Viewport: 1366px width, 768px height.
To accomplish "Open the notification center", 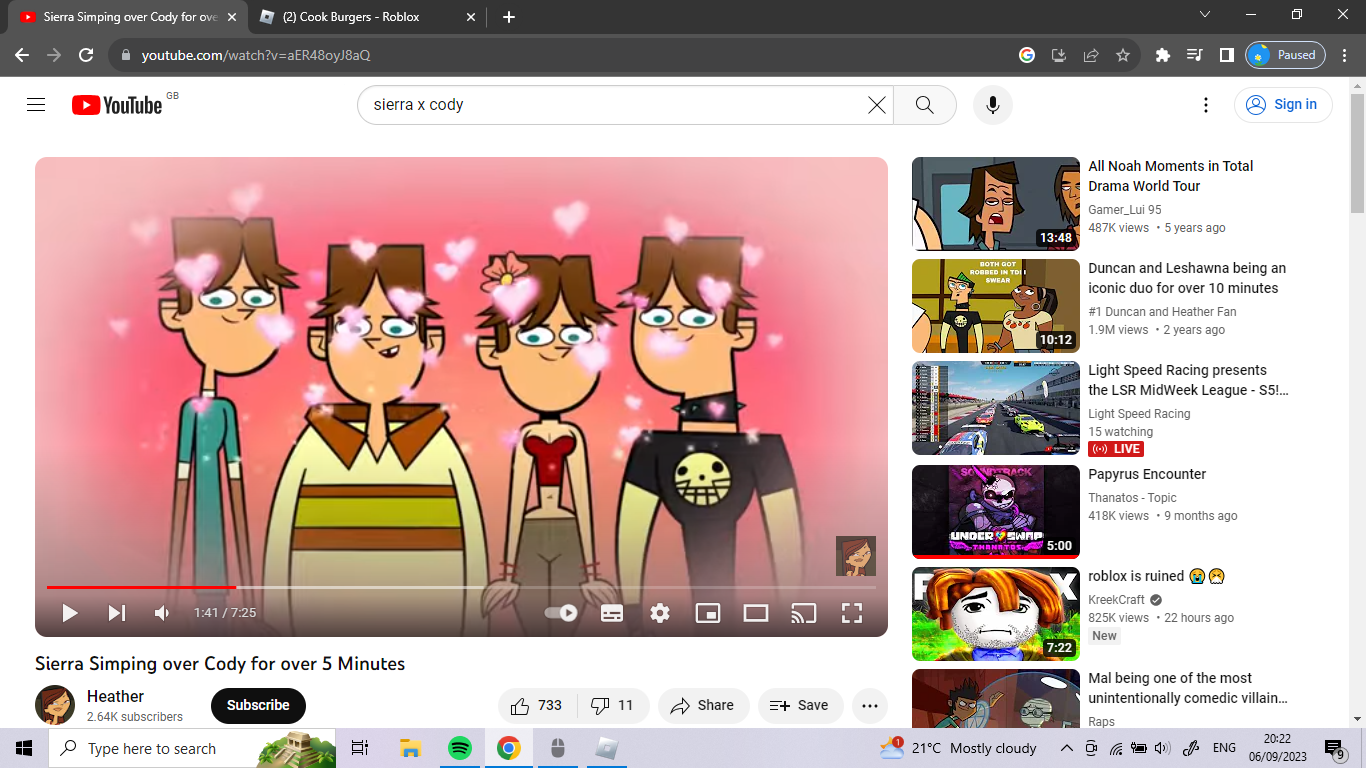I will [x=1334, y=748].
